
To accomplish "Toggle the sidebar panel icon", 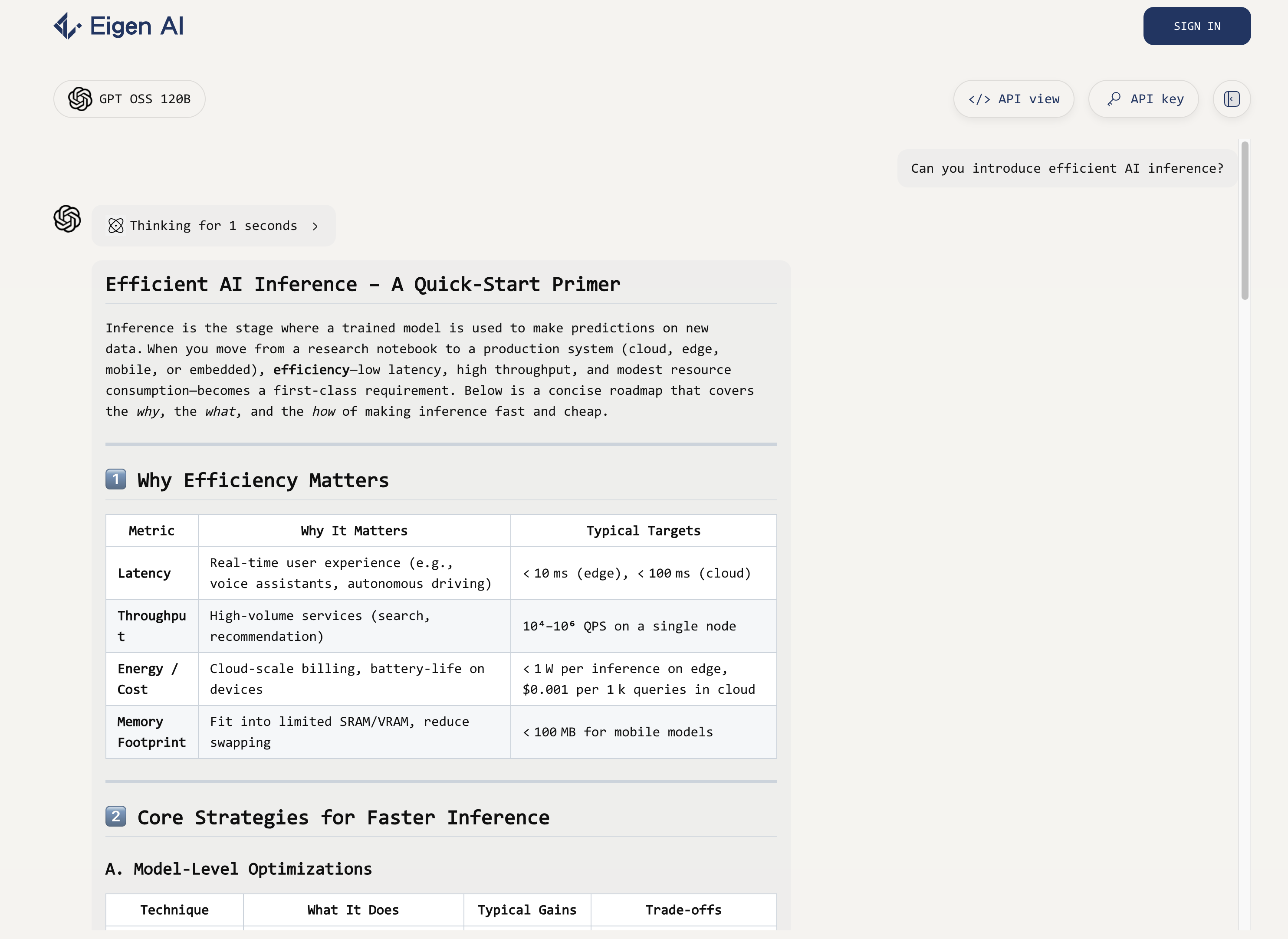I will tap(1231, 99).
